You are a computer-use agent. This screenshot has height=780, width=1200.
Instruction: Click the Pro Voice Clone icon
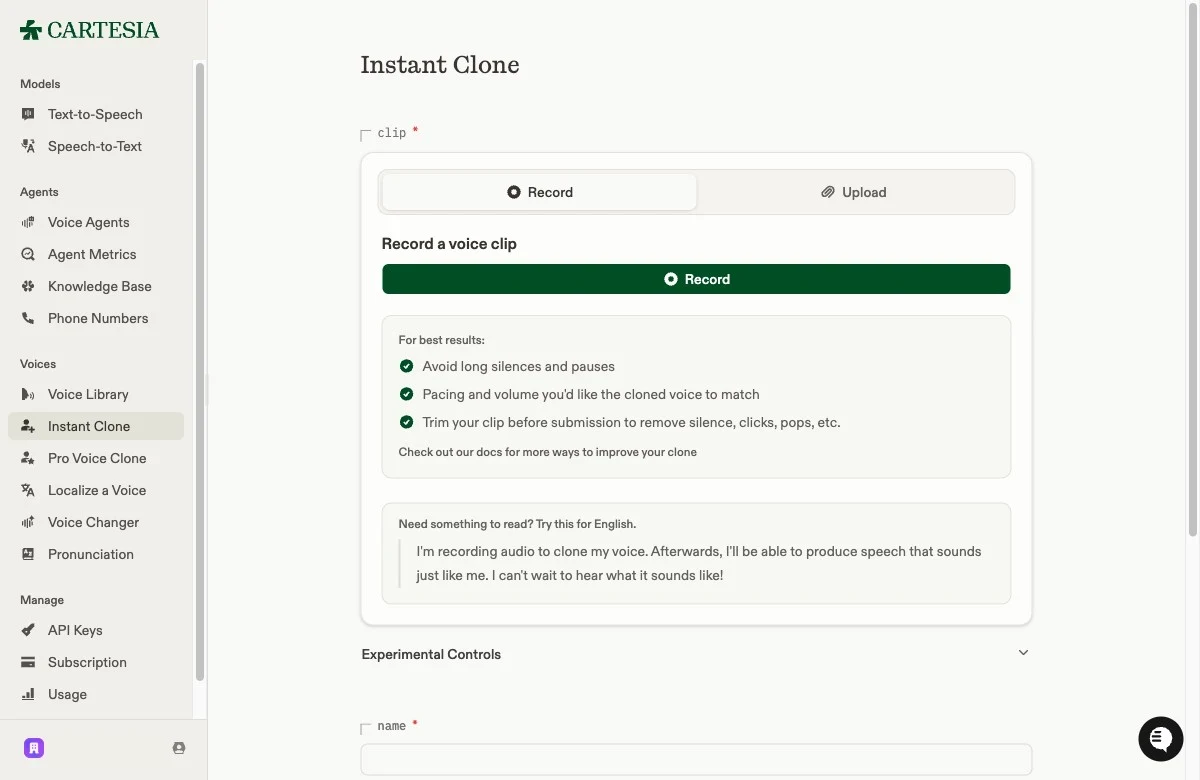(28, 458)
